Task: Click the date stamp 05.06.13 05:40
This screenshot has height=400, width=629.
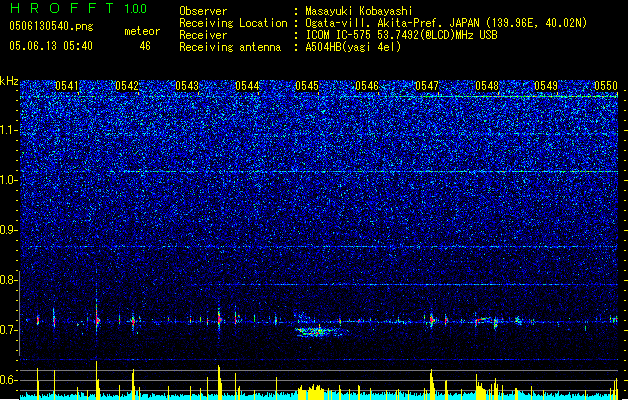Action: pos(51,46)
